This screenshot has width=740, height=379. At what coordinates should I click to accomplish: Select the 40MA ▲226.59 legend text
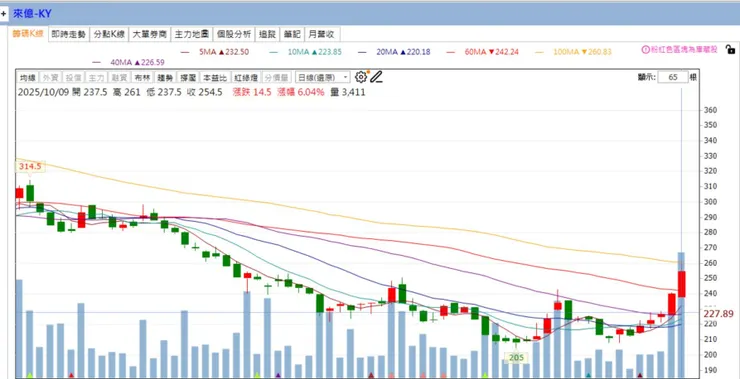[x=137, y=62]
